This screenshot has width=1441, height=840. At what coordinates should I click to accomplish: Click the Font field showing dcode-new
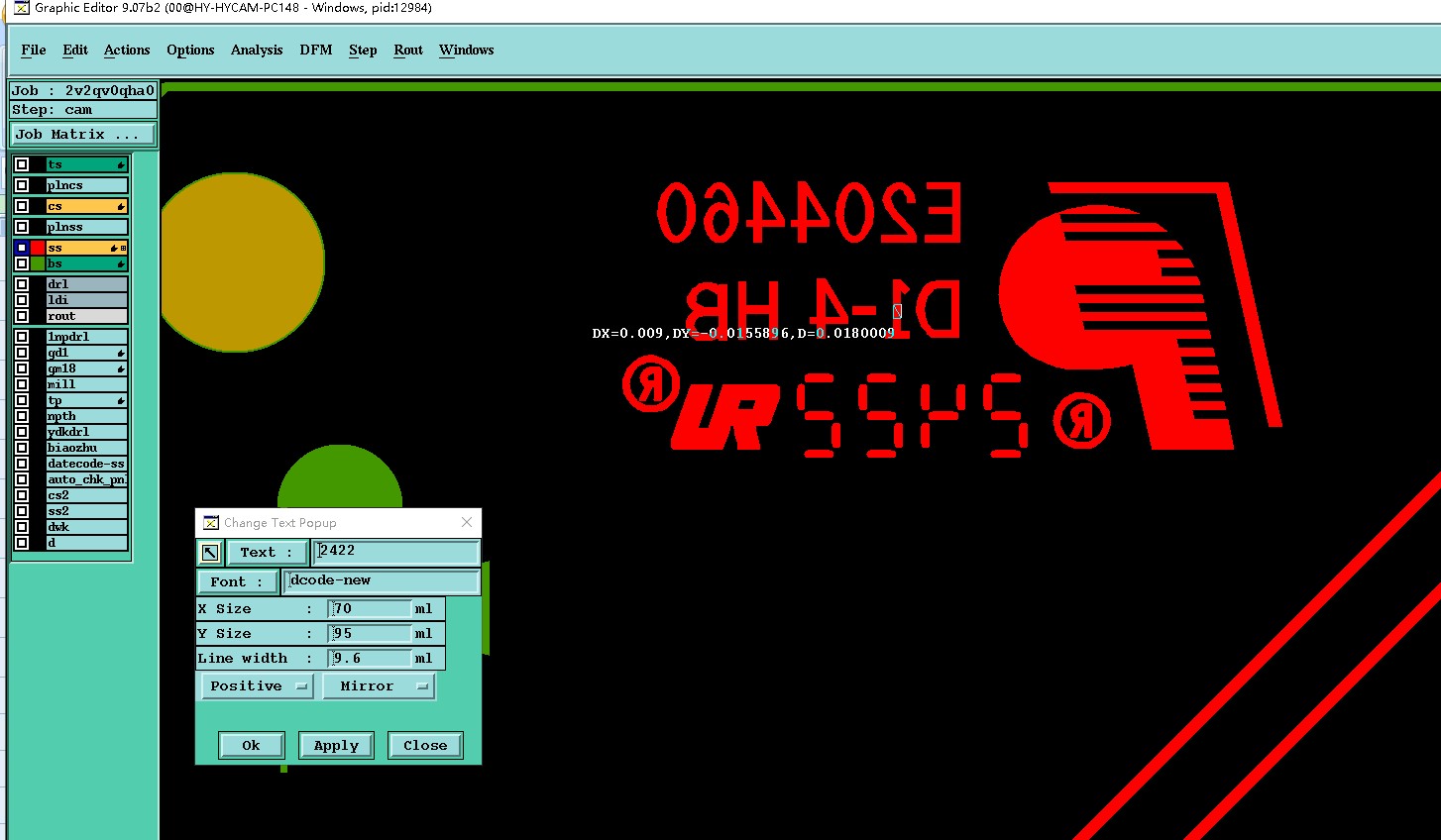pyautogui.click(x=382, y=581)
